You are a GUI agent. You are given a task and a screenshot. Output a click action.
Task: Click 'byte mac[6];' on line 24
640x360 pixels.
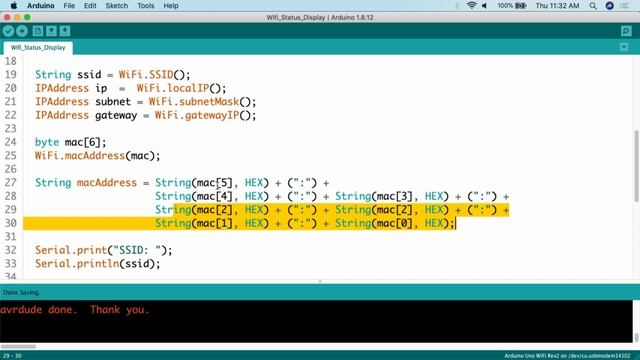click(71, 142)
